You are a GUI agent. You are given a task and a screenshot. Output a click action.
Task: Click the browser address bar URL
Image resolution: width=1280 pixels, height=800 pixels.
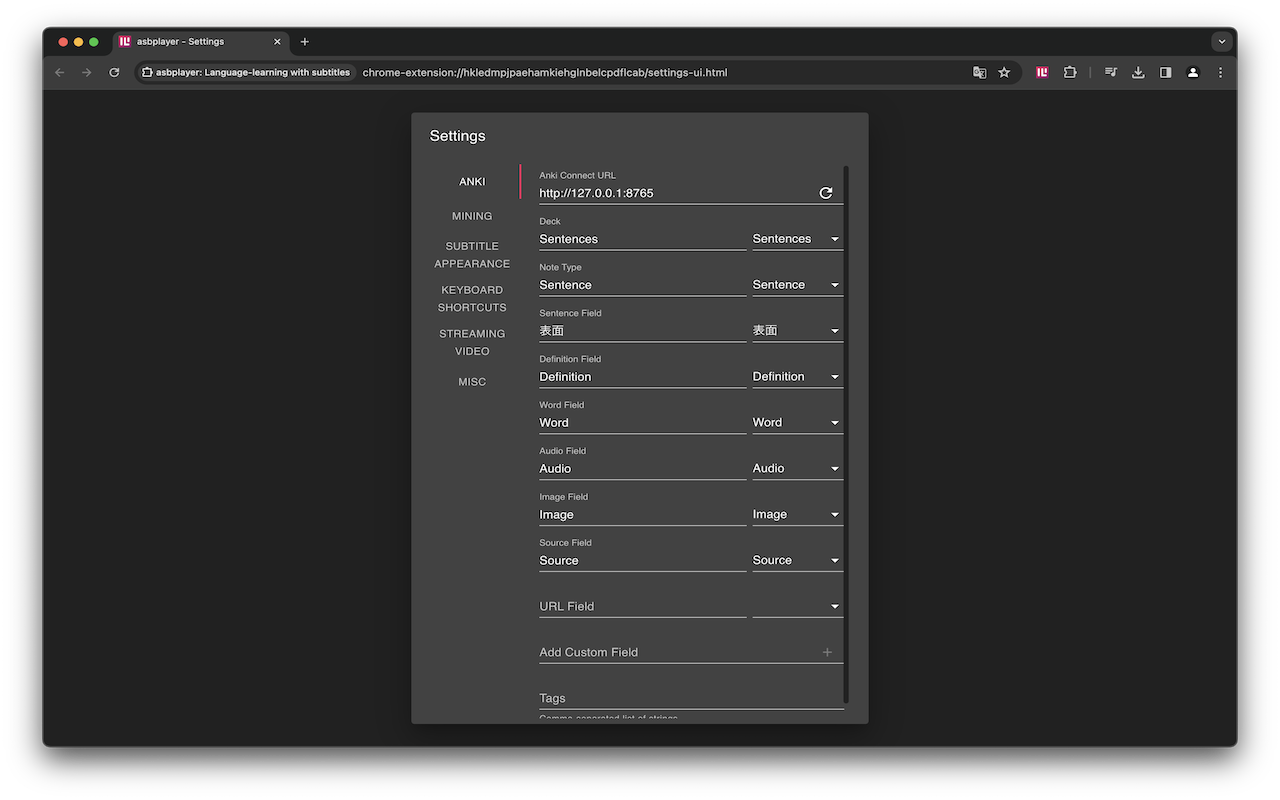coord(545,72)
